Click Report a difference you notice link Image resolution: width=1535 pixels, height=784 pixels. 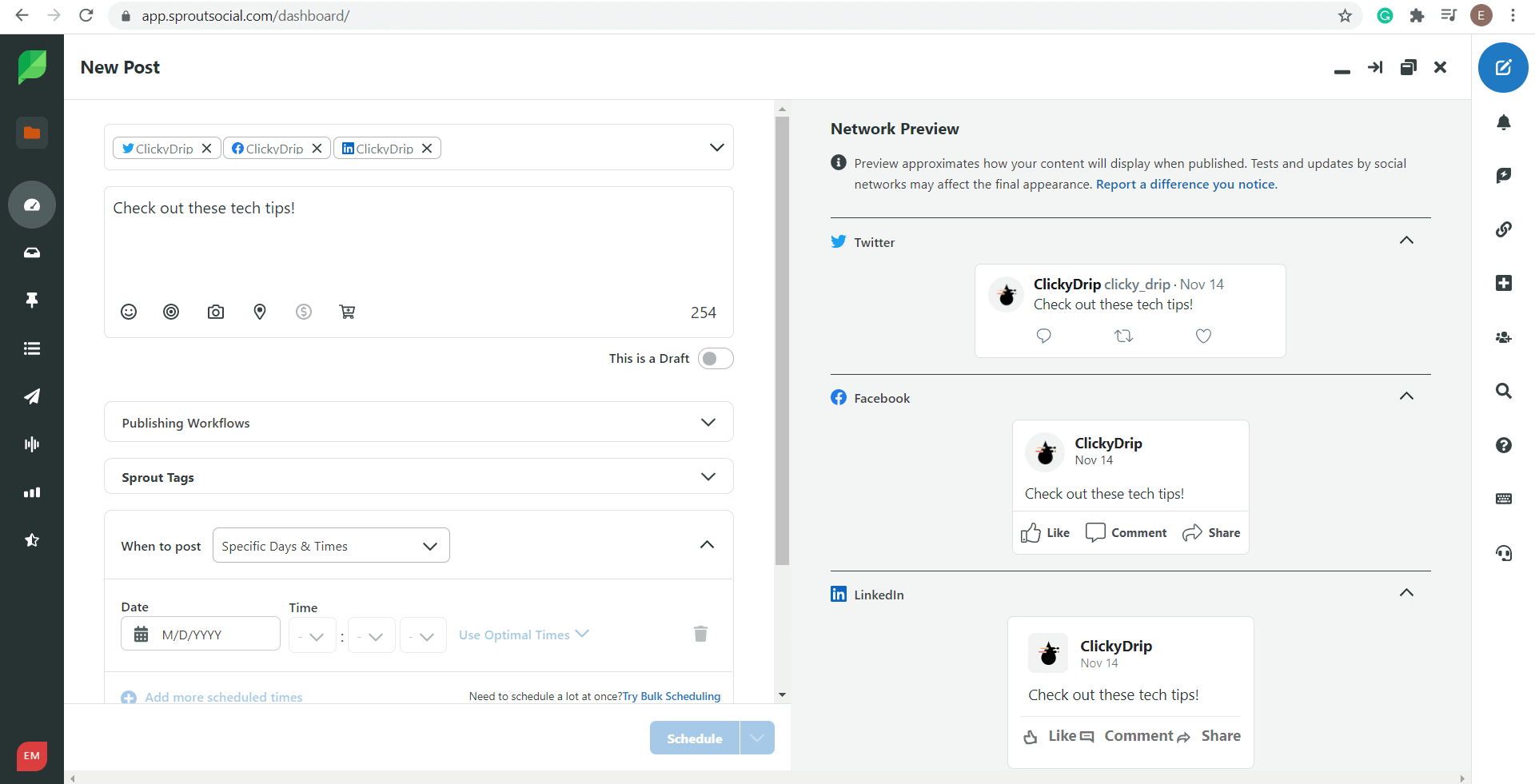(1186, 184)
